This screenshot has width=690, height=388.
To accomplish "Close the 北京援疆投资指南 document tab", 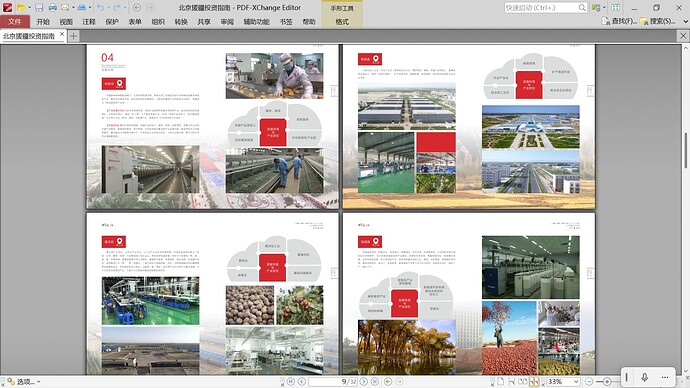I will pyautogui.click(x=62, y=34).
